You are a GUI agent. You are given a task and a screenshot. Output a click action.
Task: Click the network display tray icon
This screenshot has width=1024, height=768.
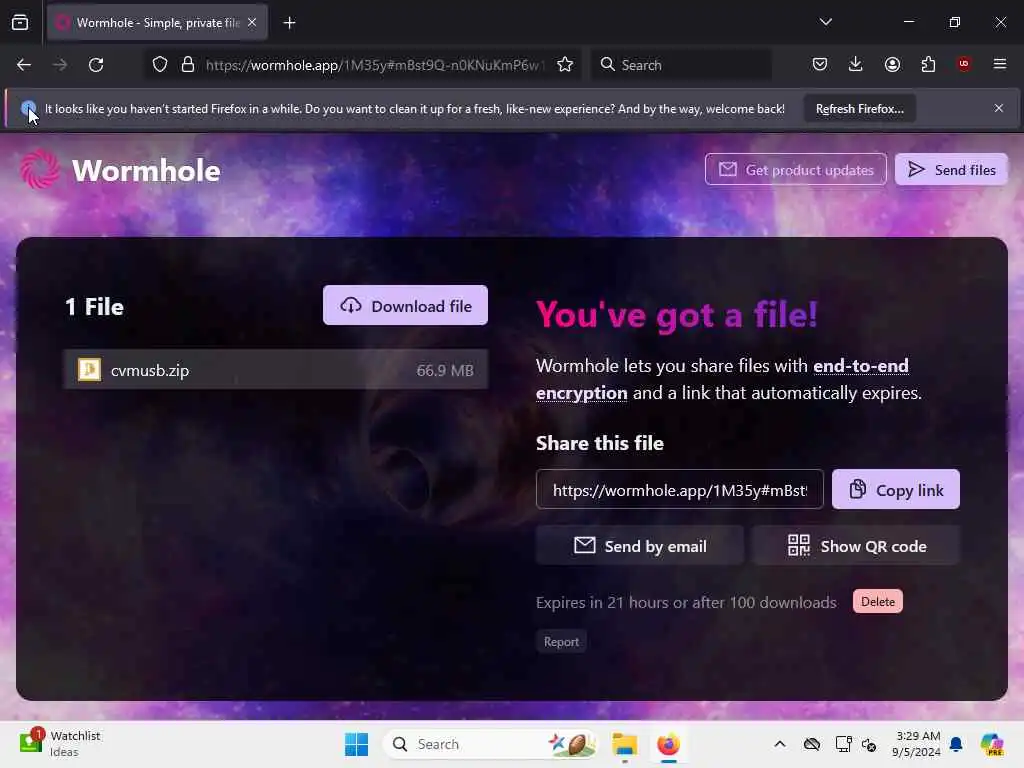pos(843,744)
